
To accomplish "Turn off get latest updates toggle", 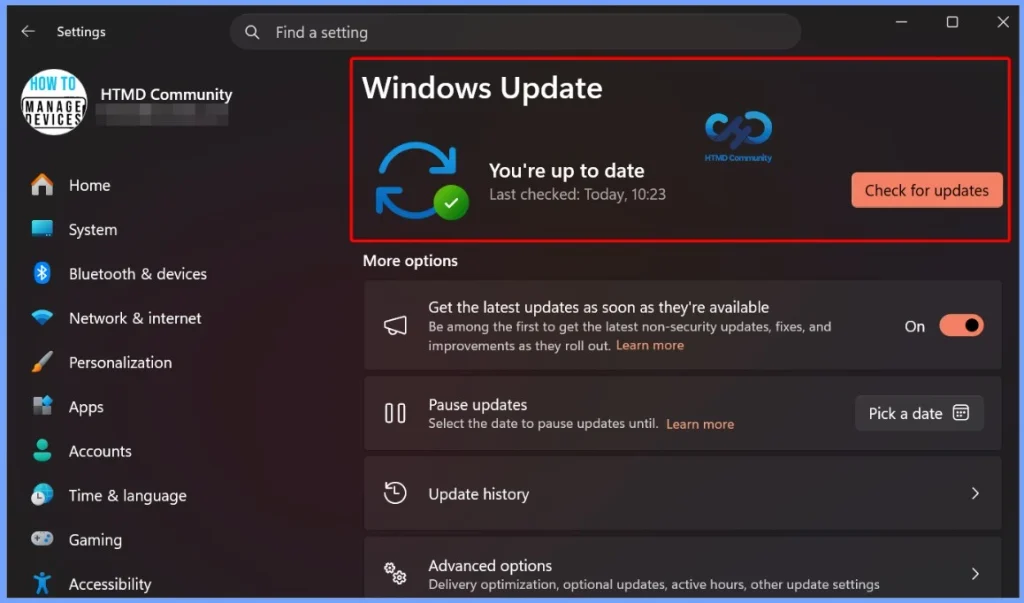I will coord(961,325).
